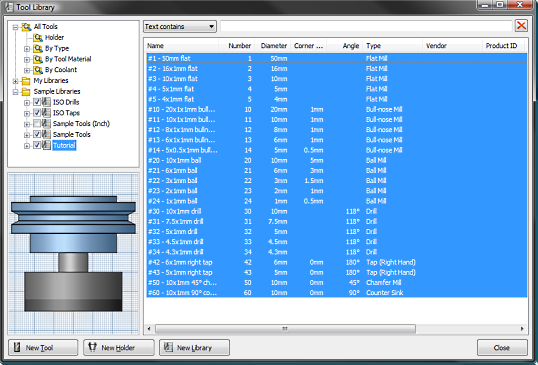Sort by the Name column header
This screenshot has height=365, width=538.
(x=182, y=46)
